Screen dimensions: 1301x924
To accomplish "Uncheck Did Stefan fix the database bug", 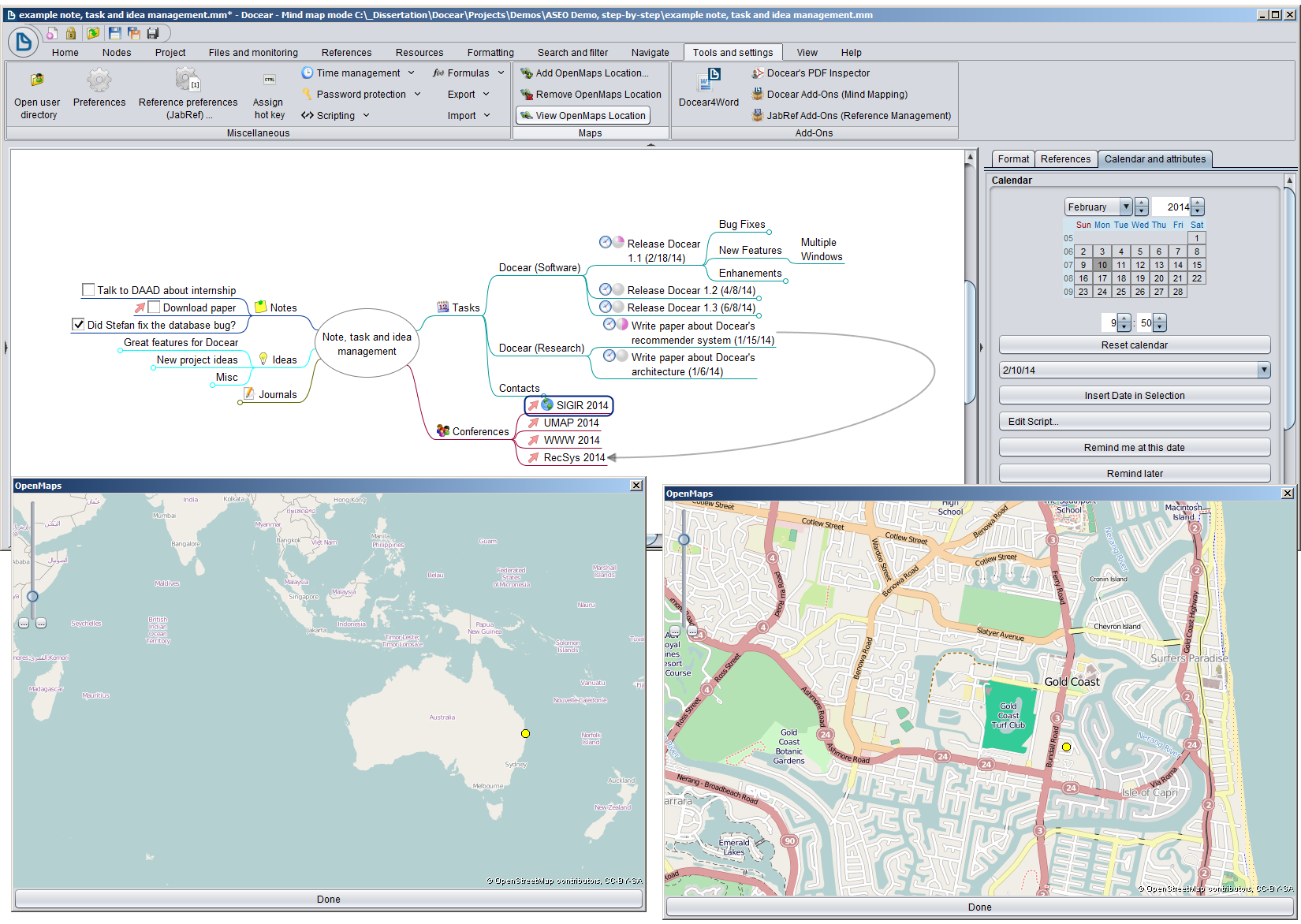I will coord(78,324).
